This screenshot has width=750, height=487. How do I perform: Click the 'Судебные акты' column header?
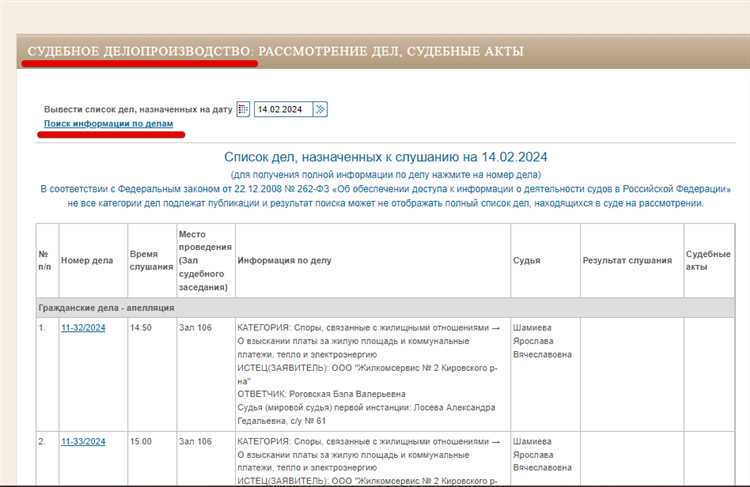tap(708, 260)
